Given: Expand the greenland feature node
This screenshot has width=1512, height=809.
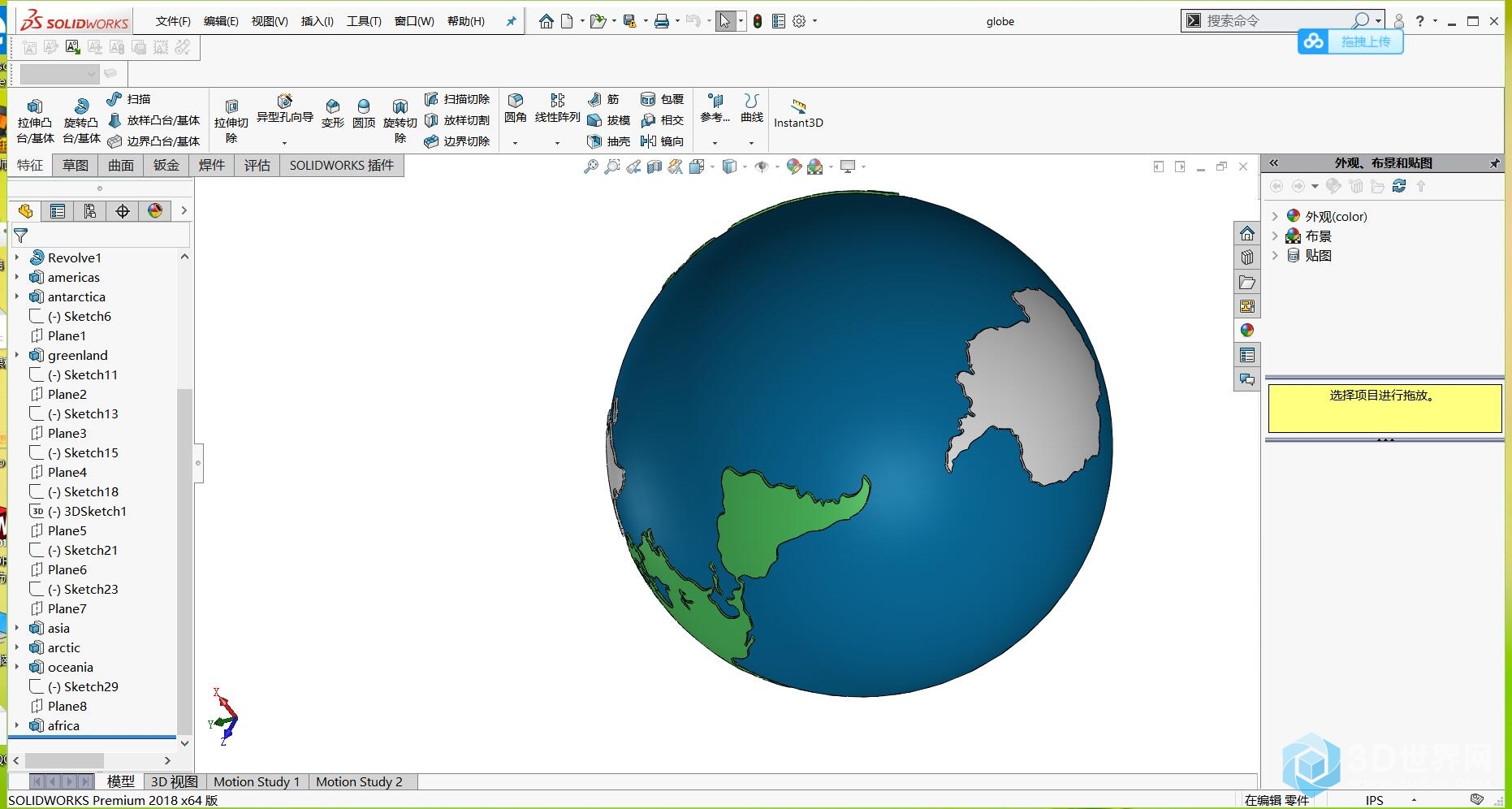Looking at the screenshot, I should 17,355.
